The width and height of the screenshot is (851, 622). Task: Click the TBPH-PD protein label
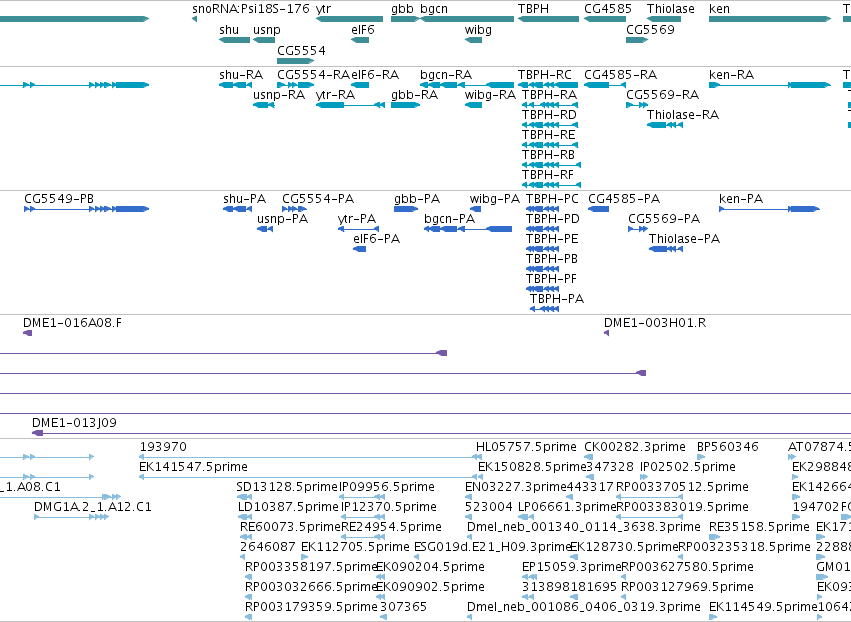coord(552,219)
